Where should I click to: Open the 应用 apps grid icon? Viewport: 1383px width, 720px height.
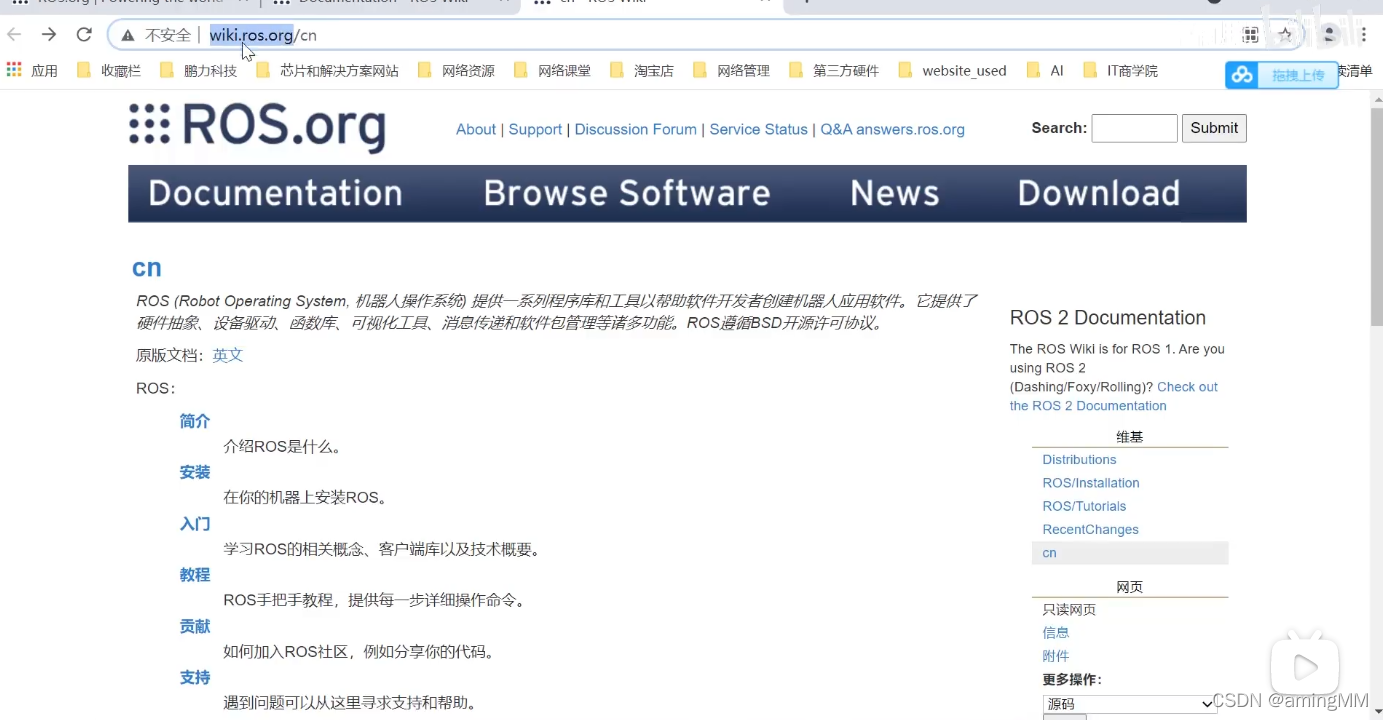click(x=14, y=70)
